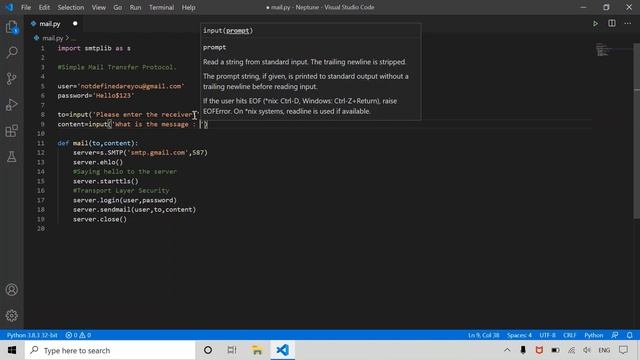
Task: Click 'server.sendmail(user,to,content)' line
Action: click(135, 210)
